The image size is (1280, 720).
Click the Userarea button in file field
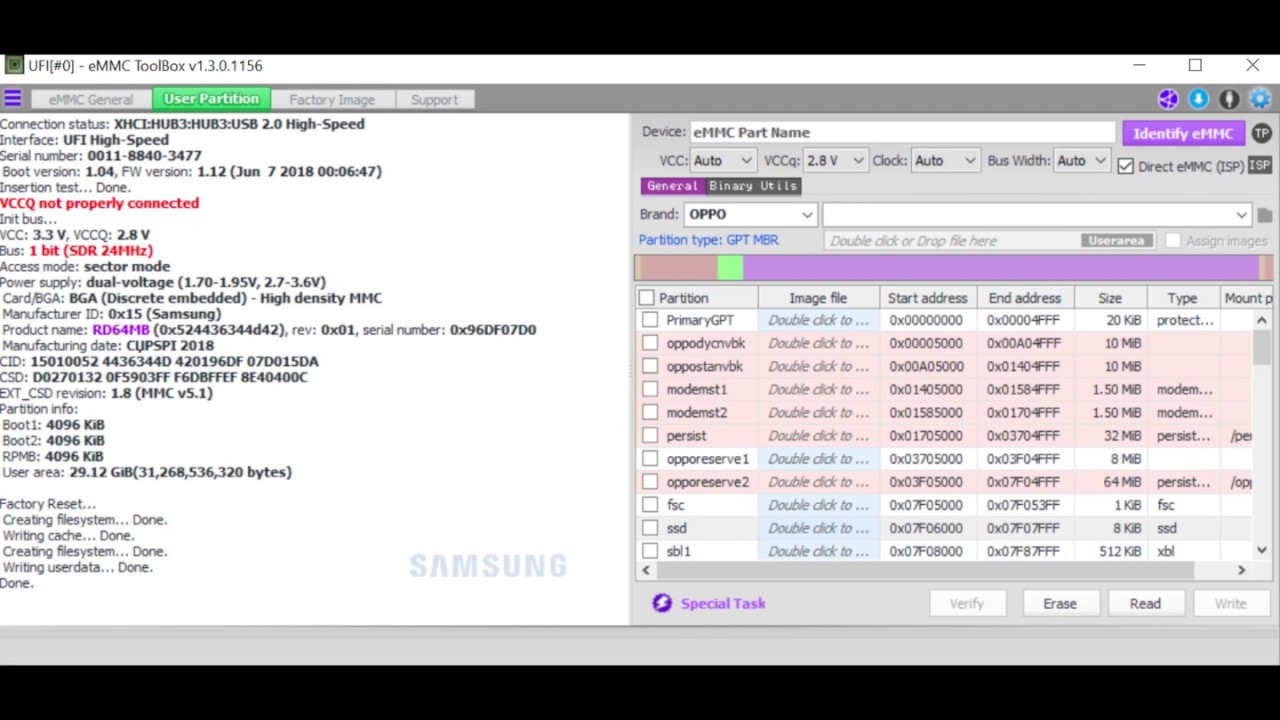1116,241
